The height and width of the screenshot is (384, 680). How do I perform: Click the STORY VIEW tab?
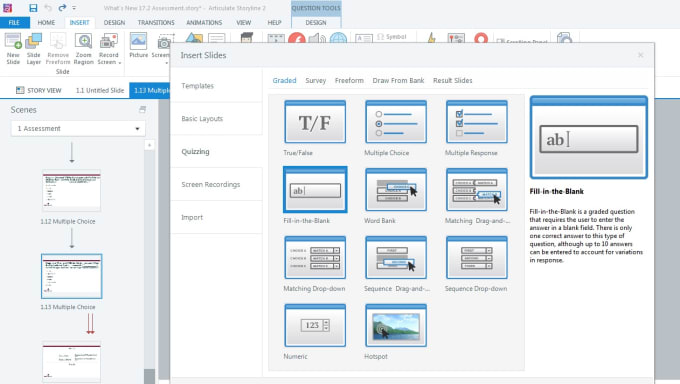(39, 90)
